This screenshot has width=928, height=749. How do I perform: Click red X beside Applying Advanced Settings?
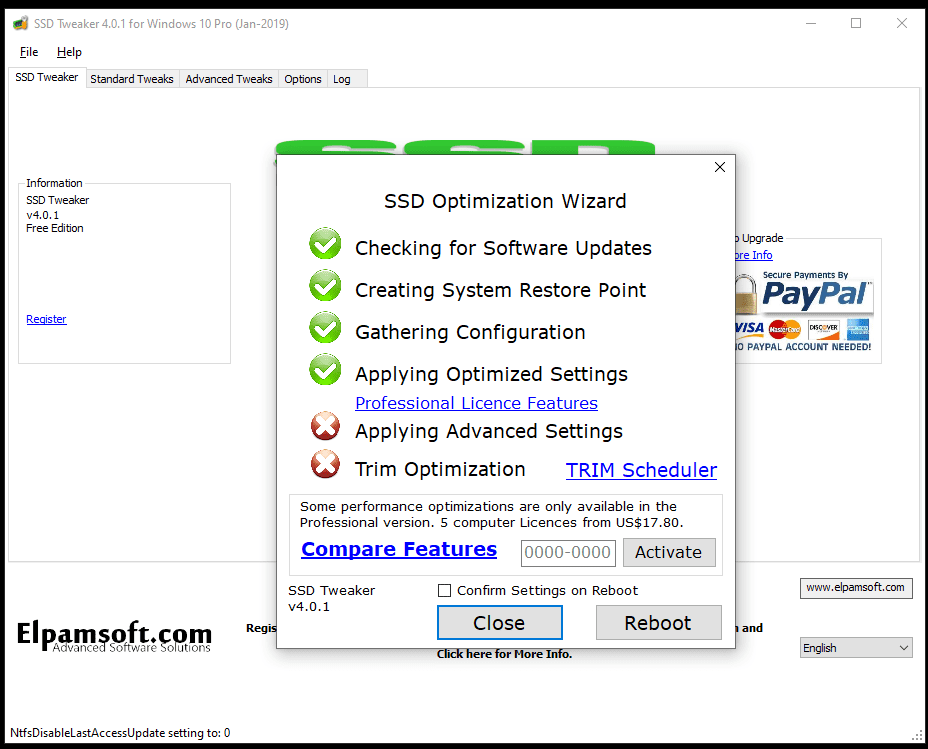pyautogui.click(x=326, y=426)
